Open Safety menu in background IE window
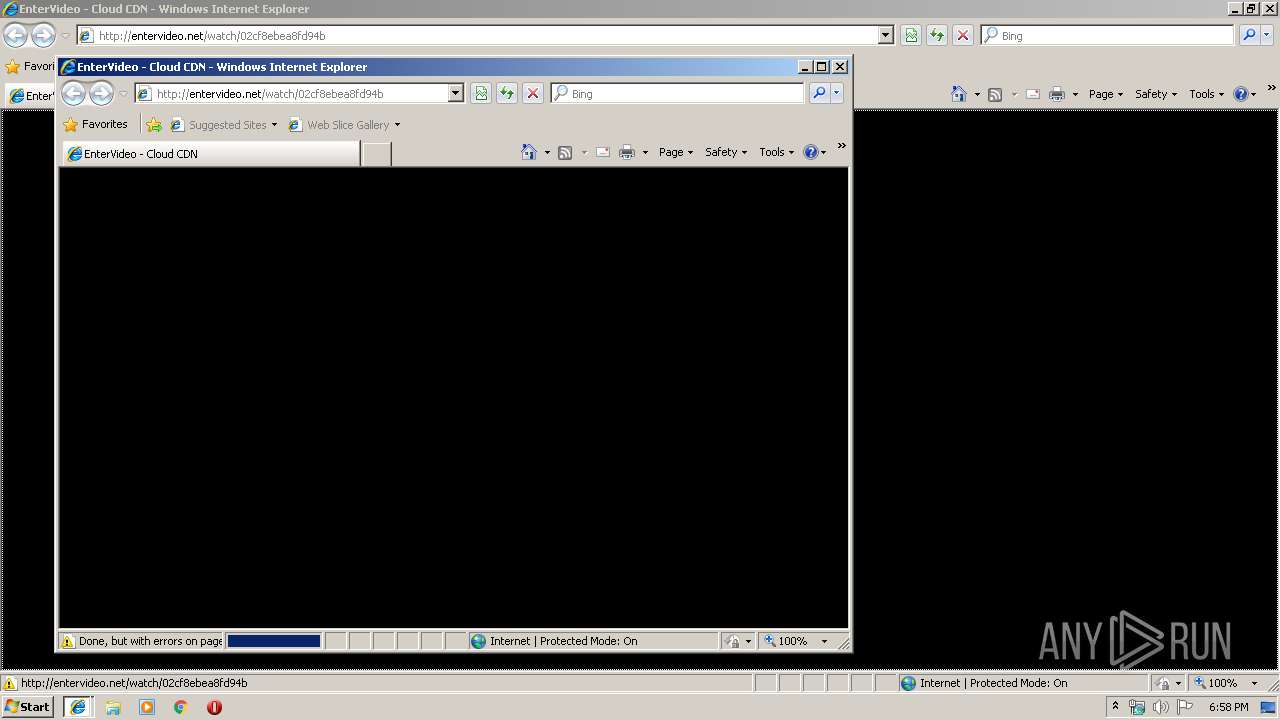 (1156, 94)
